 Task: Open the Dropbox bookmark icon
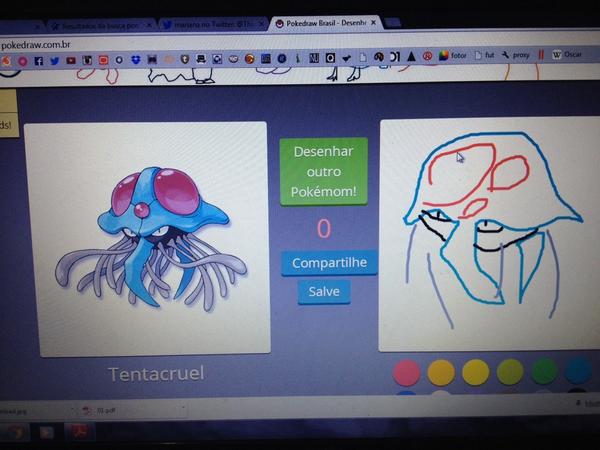coord(136,60)
